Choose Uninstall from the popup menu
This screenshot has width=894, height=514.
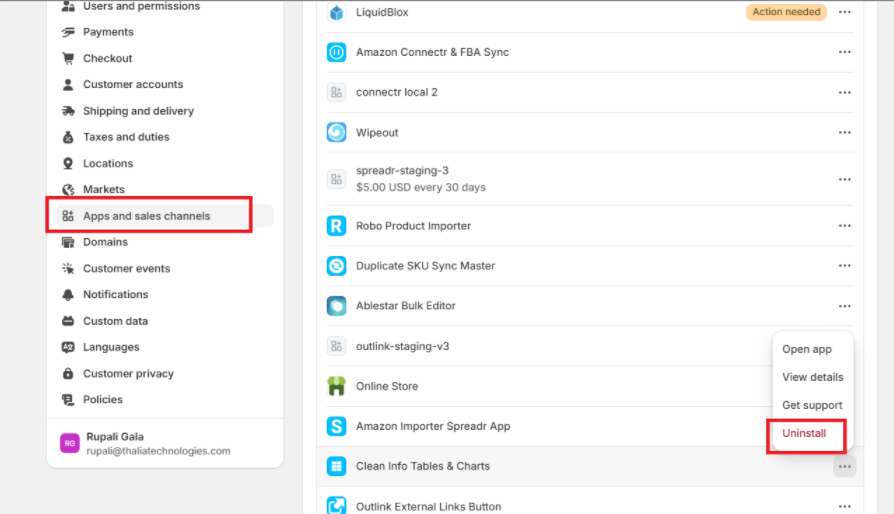coord(806,434)
